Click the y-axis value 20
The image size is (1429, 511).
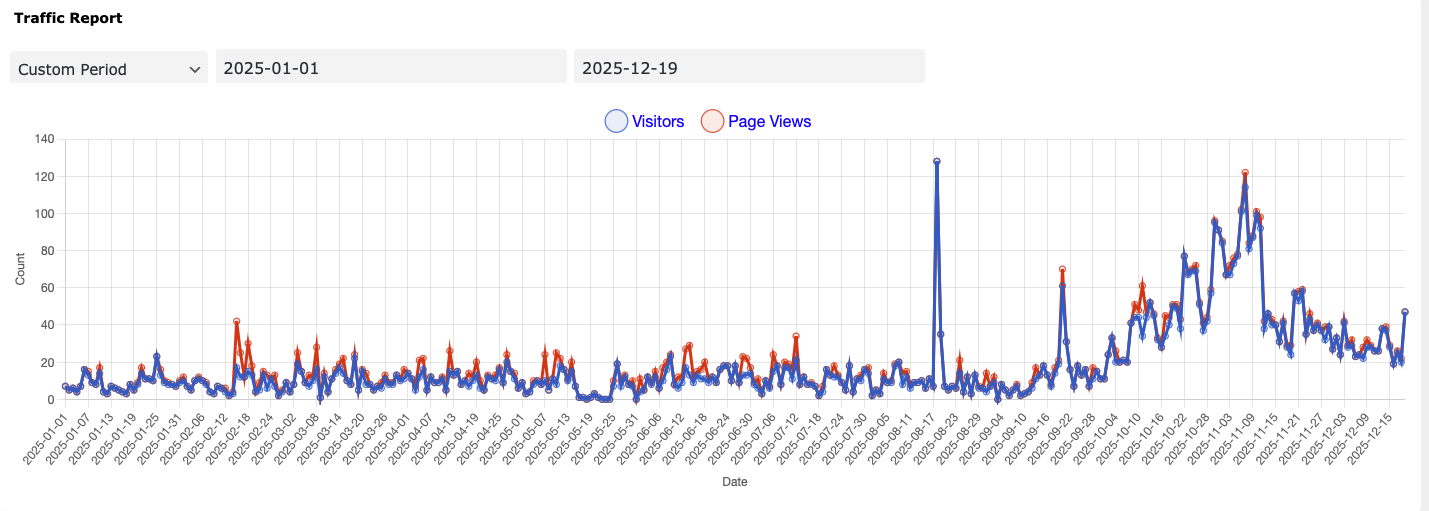point(48,362)
